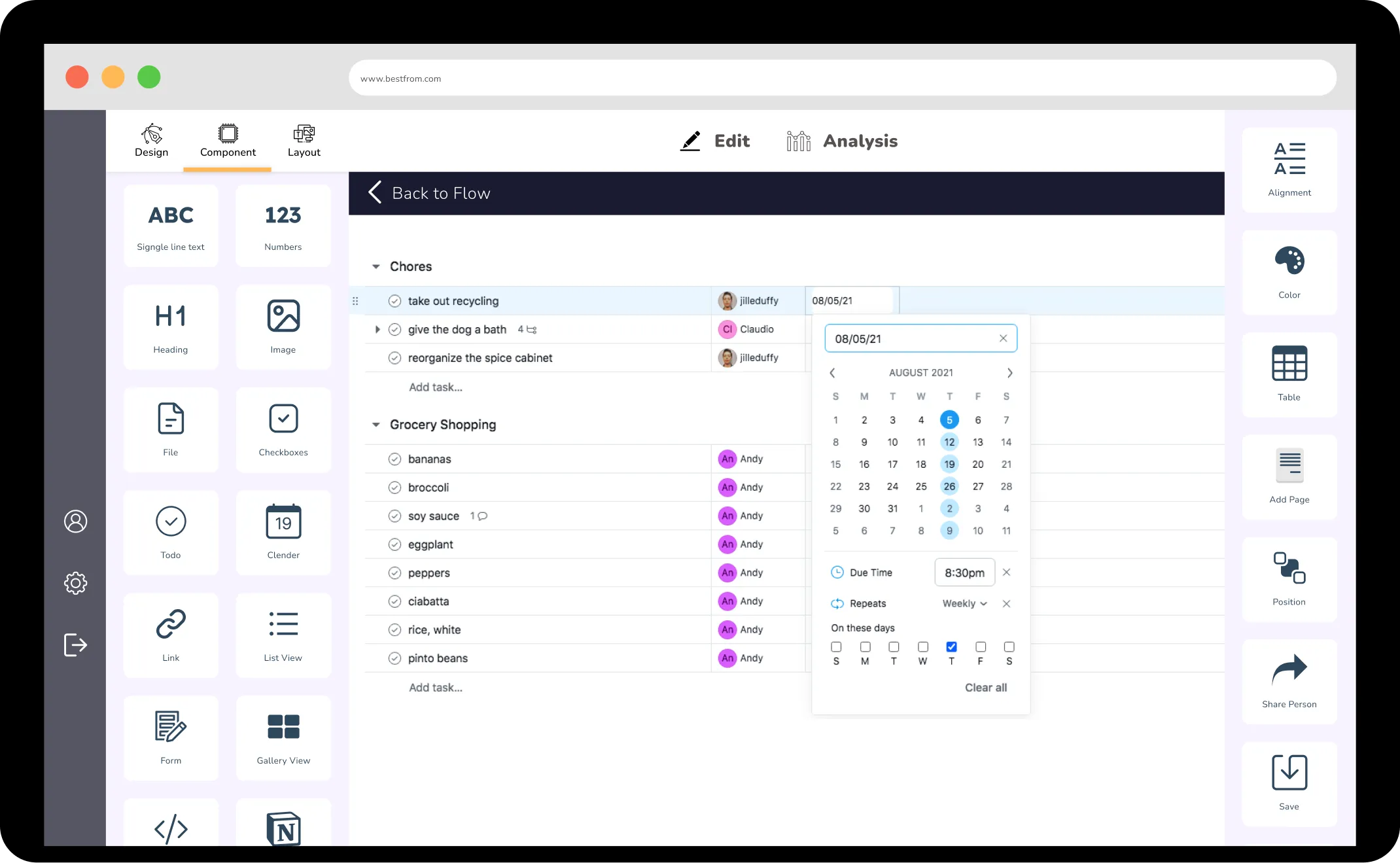Click the Save download icon
Viewport: 1400px width, 863px height.
point(1289,772)
